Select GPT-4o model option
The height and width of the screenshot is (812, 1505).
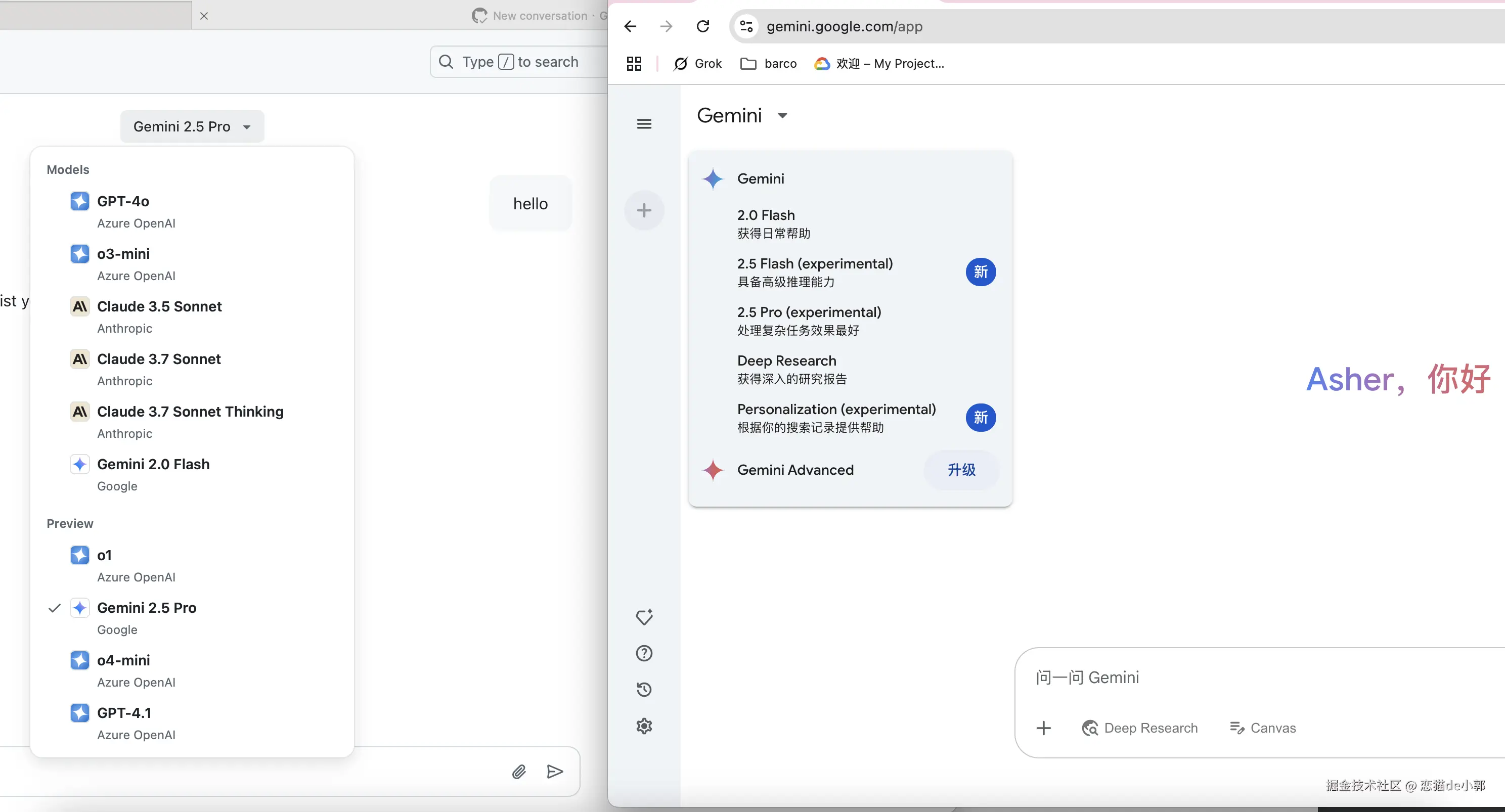[123, 202]
